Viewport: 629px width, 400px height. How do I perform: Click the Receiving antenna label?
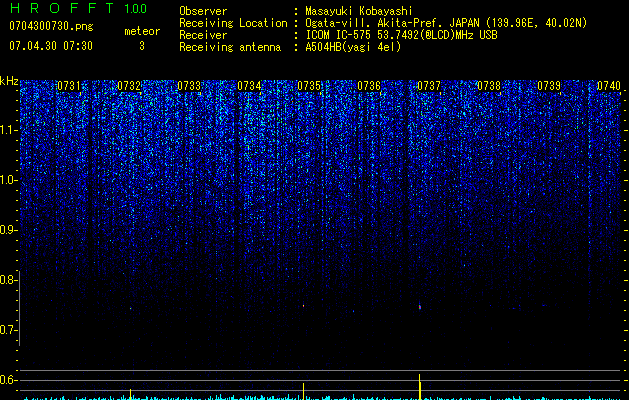(x=230, y=47)
